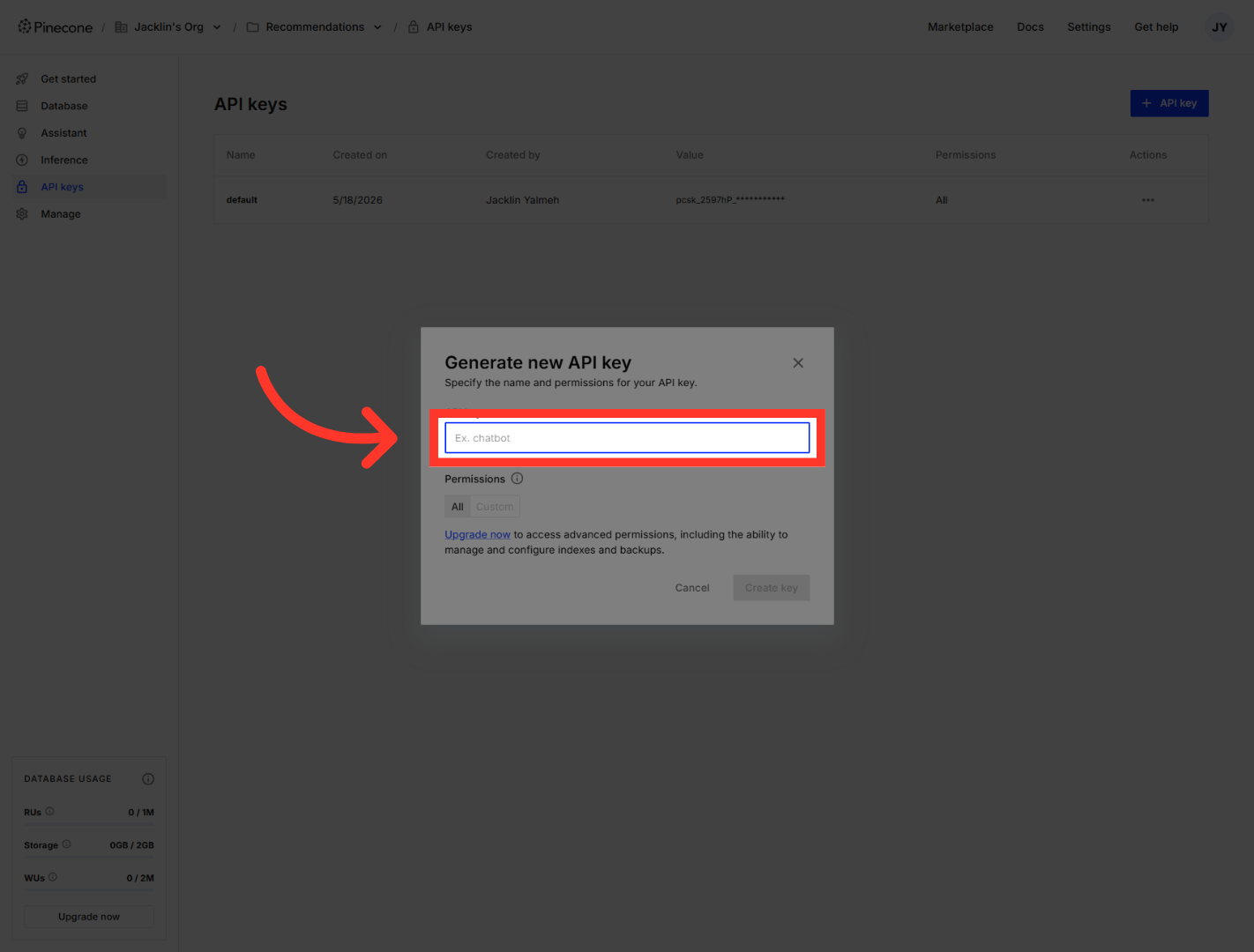Click the API keys breadcrumb
This screenshot has width=1254, height=952.
449,27
